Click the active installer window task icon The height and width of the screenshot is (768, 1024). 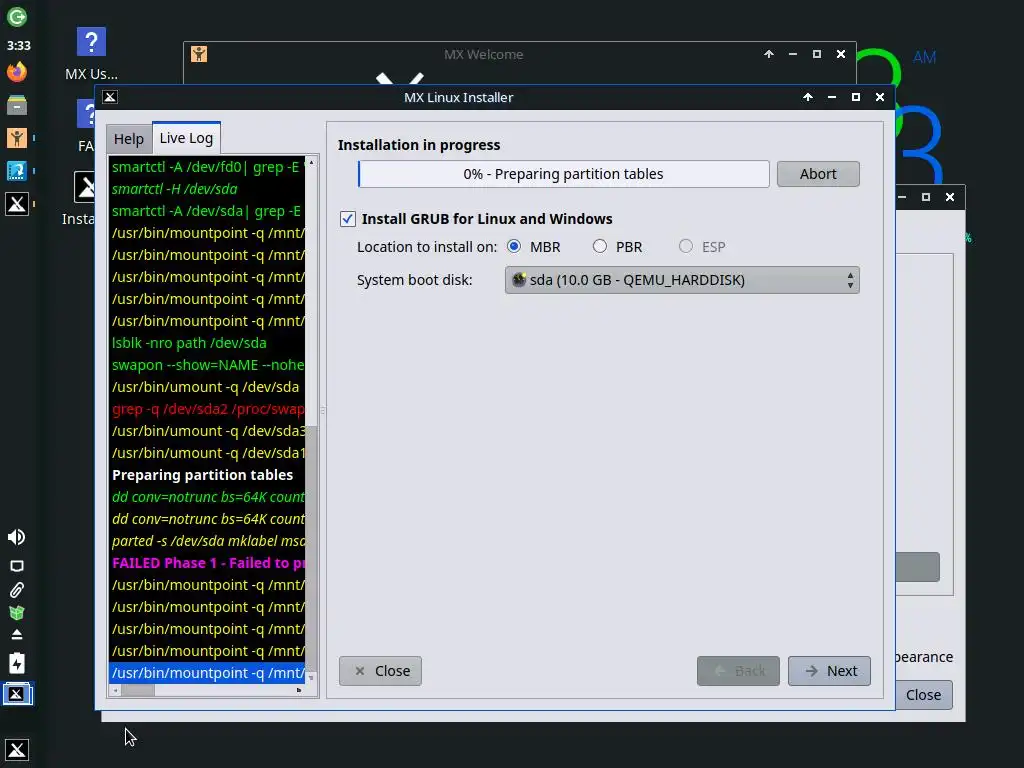click(17, 694)
